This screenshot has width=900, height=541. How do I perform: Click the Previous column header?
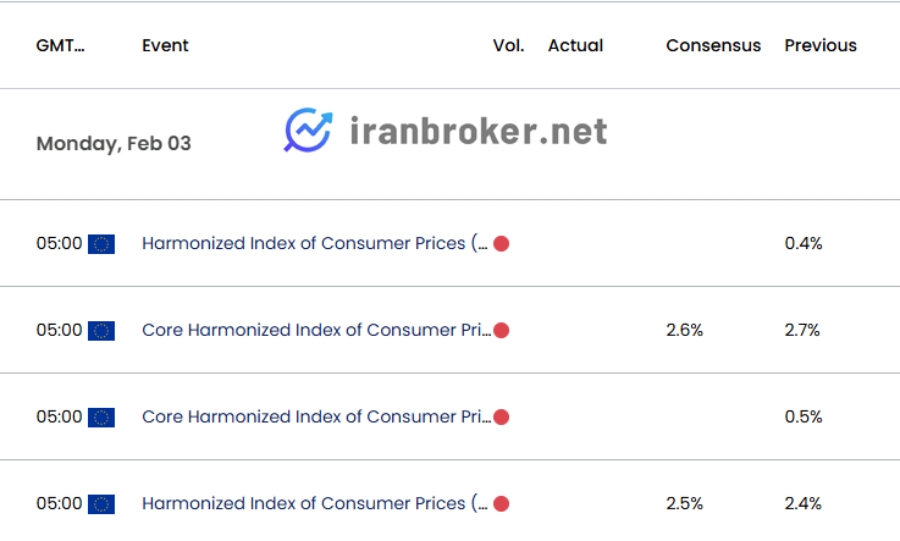pyautogui.click(x=821, y=45)
